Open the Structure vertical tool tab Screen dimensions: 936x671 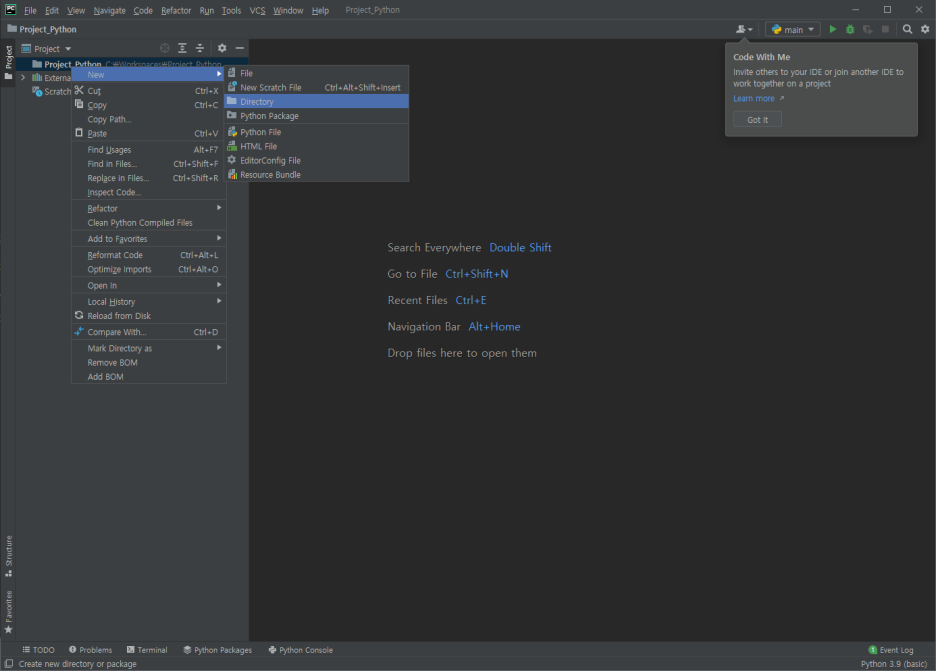8,556
